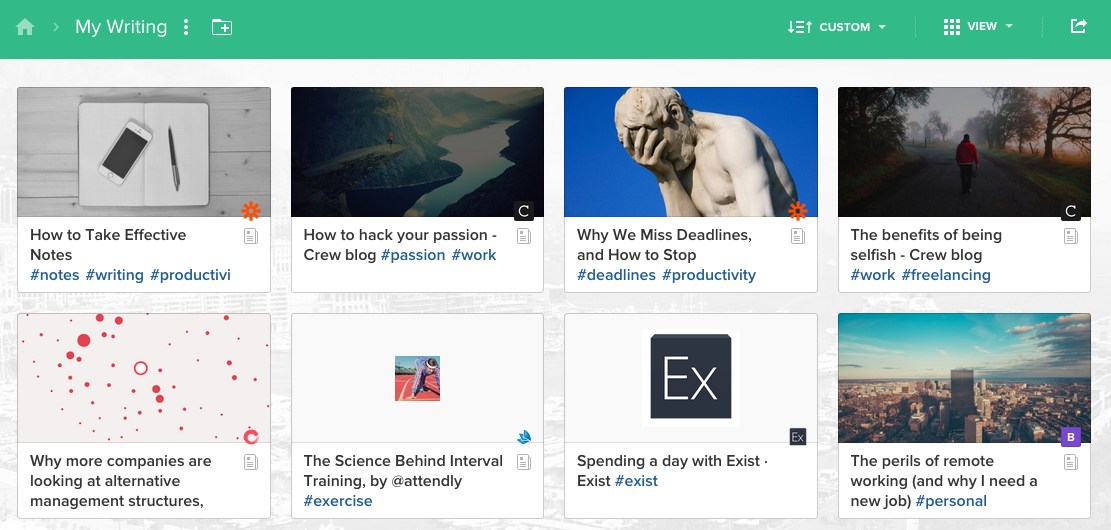The height and width of the screenshot is (530, 1111).
Task: Select the #productivity tag under Miss Deadlines
Action: (x=709, y=275)
